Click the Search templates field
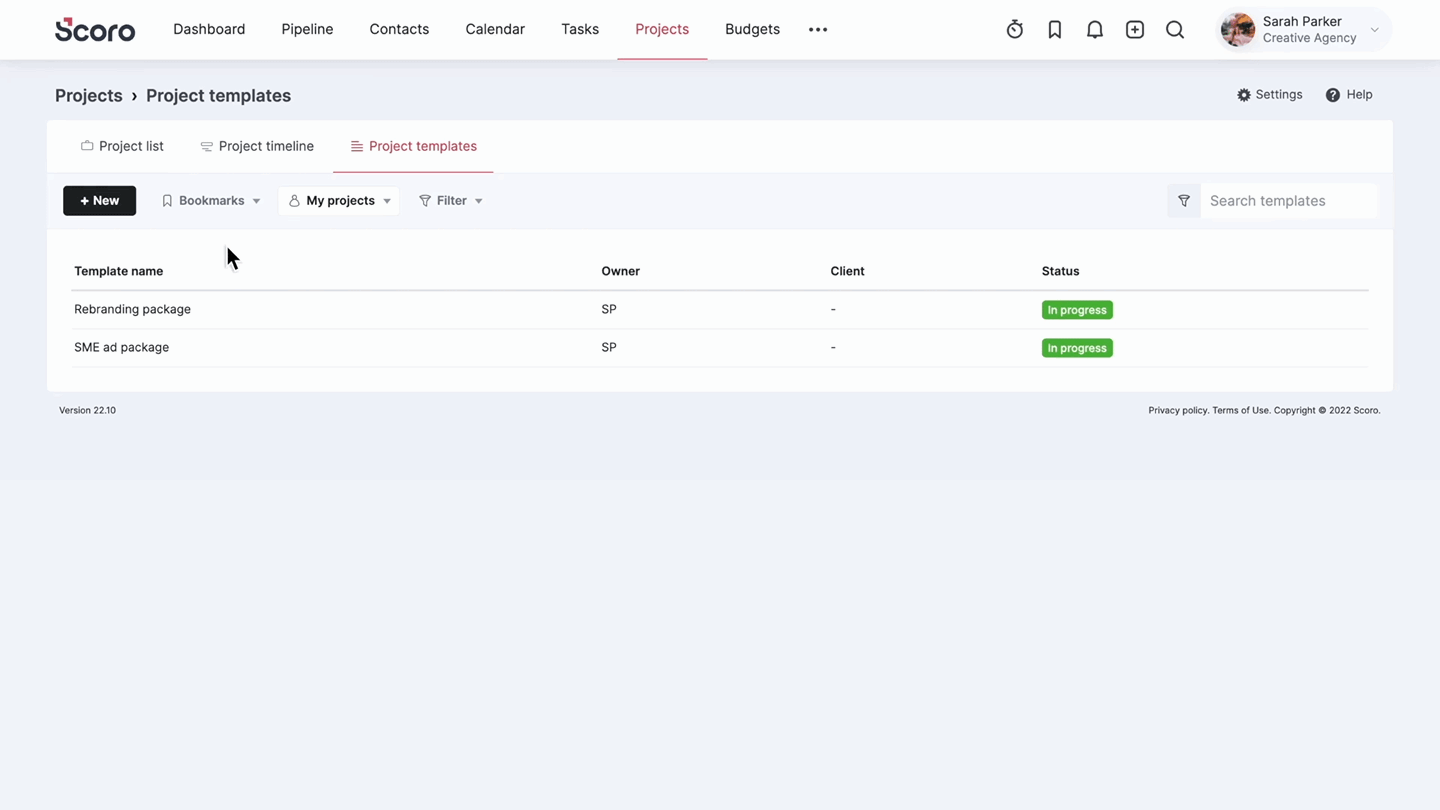1440x810 pixels. pos(1288,201)
